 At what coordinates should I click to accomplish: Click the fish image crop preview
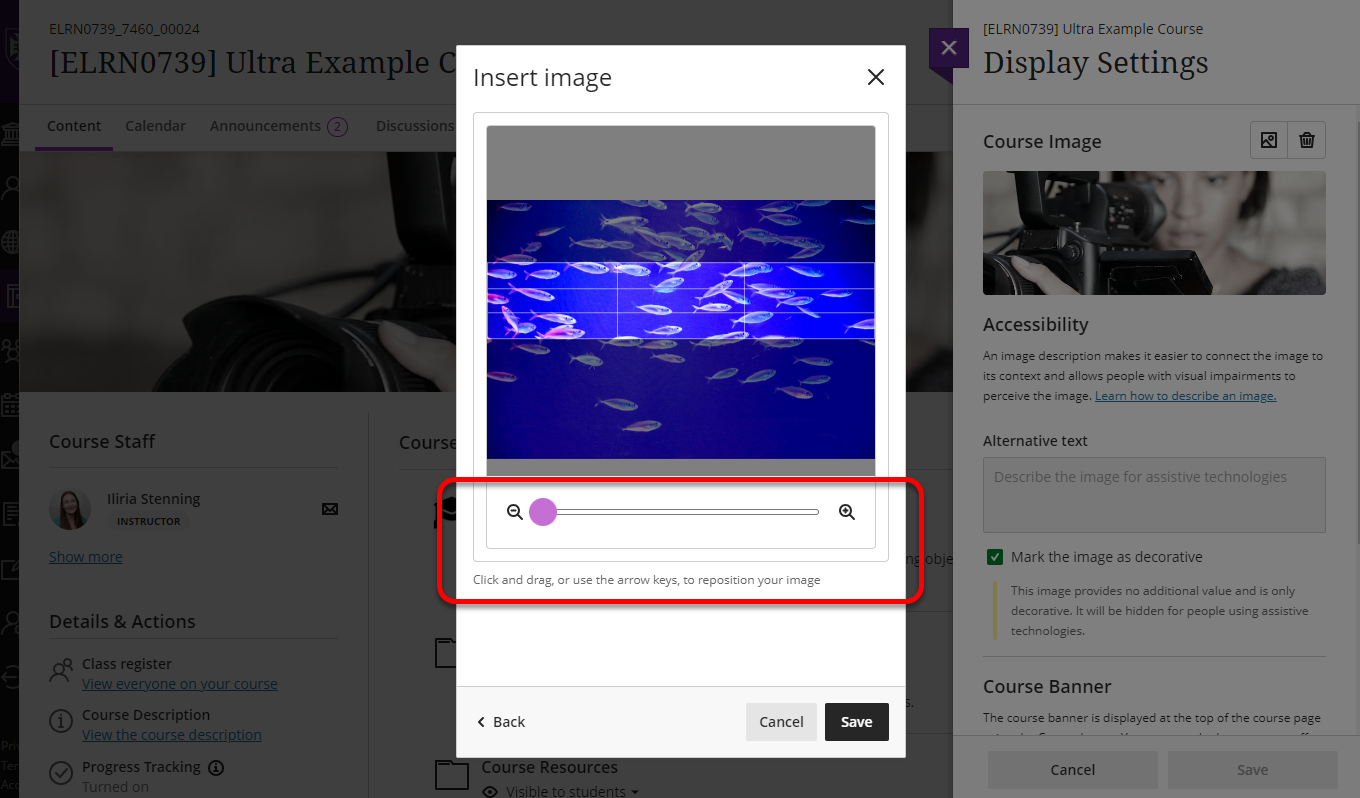(x=681, y=300)
